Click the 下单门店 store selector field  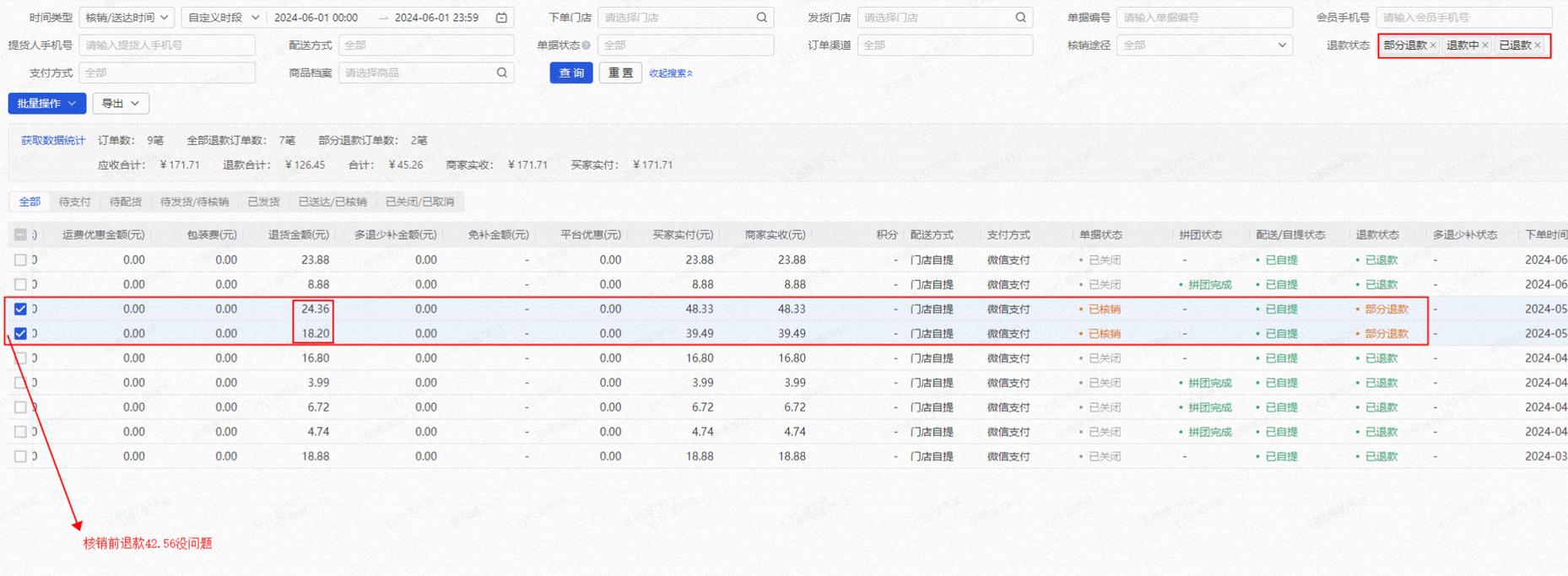pos(685,18)
